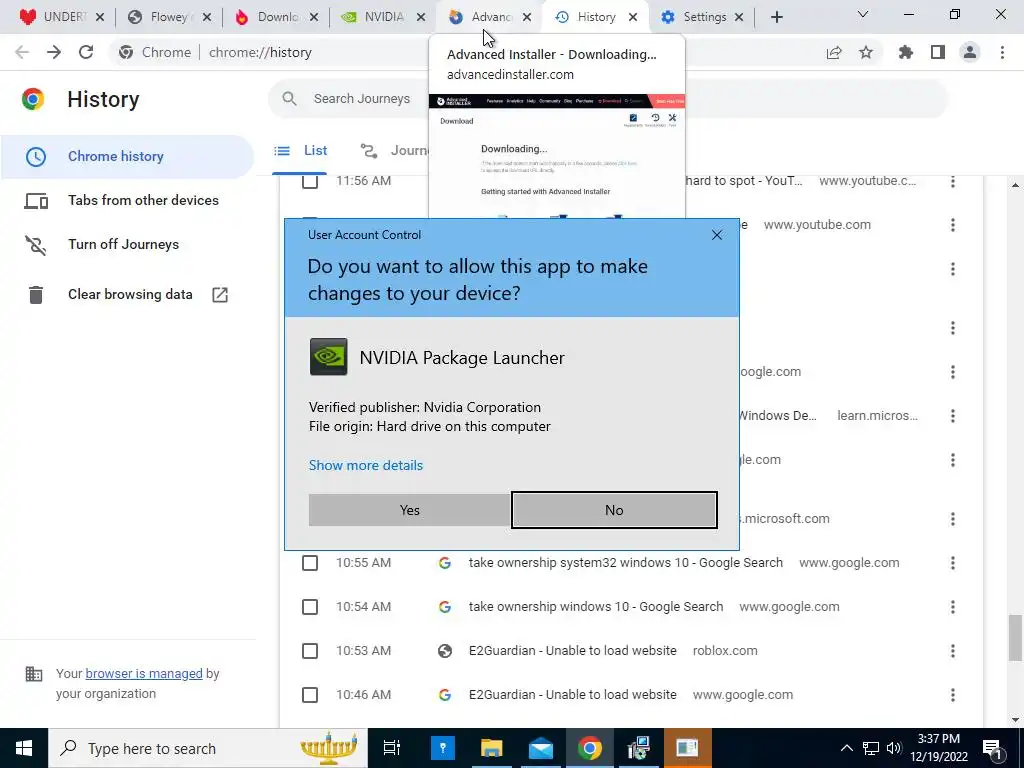Click the address bar showing chrome://history
1024x768 pixels.
[260, 52]
